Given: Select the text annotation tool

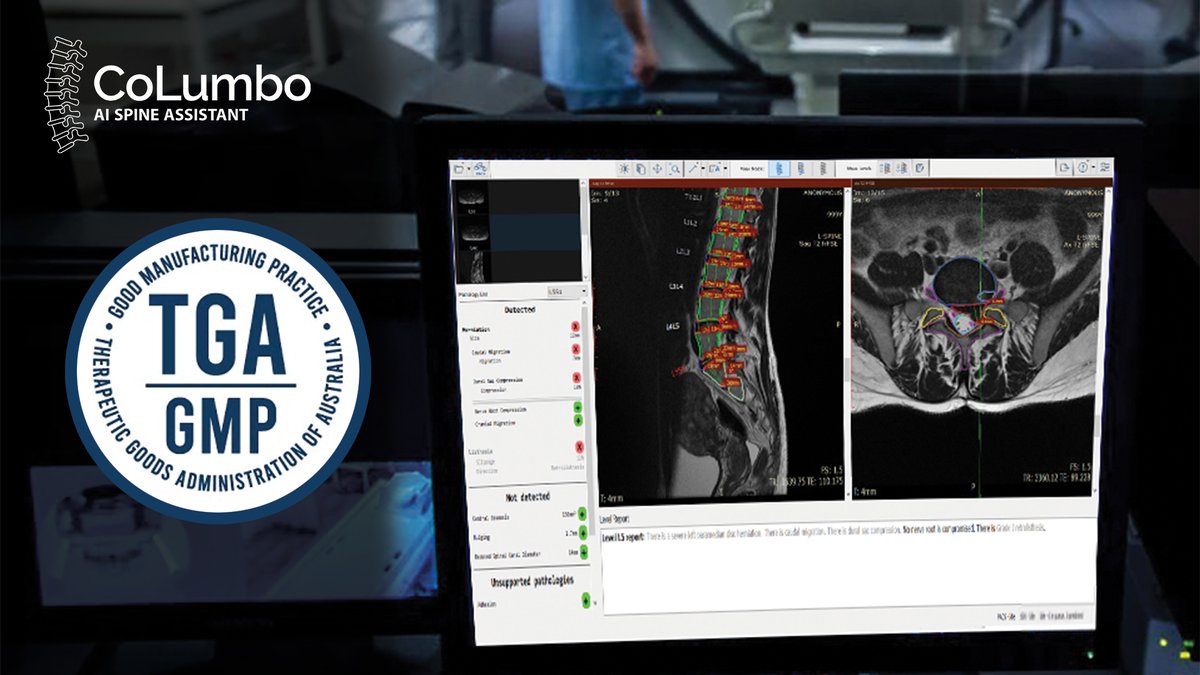Looking at the screenshot, I should (x=714, y=169).
